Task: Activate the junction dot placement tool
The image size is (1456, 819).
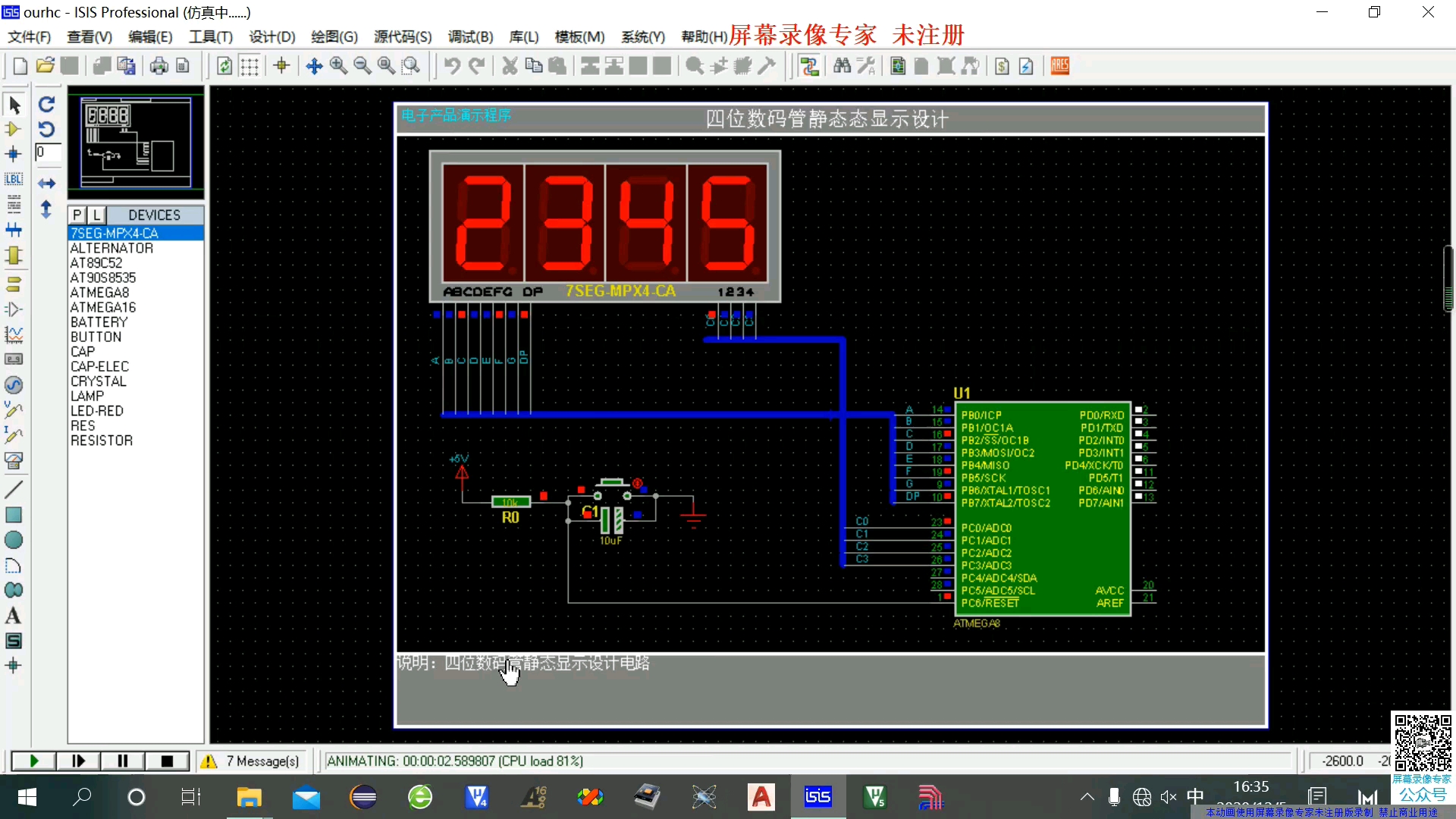Action: tap(14, 154)
